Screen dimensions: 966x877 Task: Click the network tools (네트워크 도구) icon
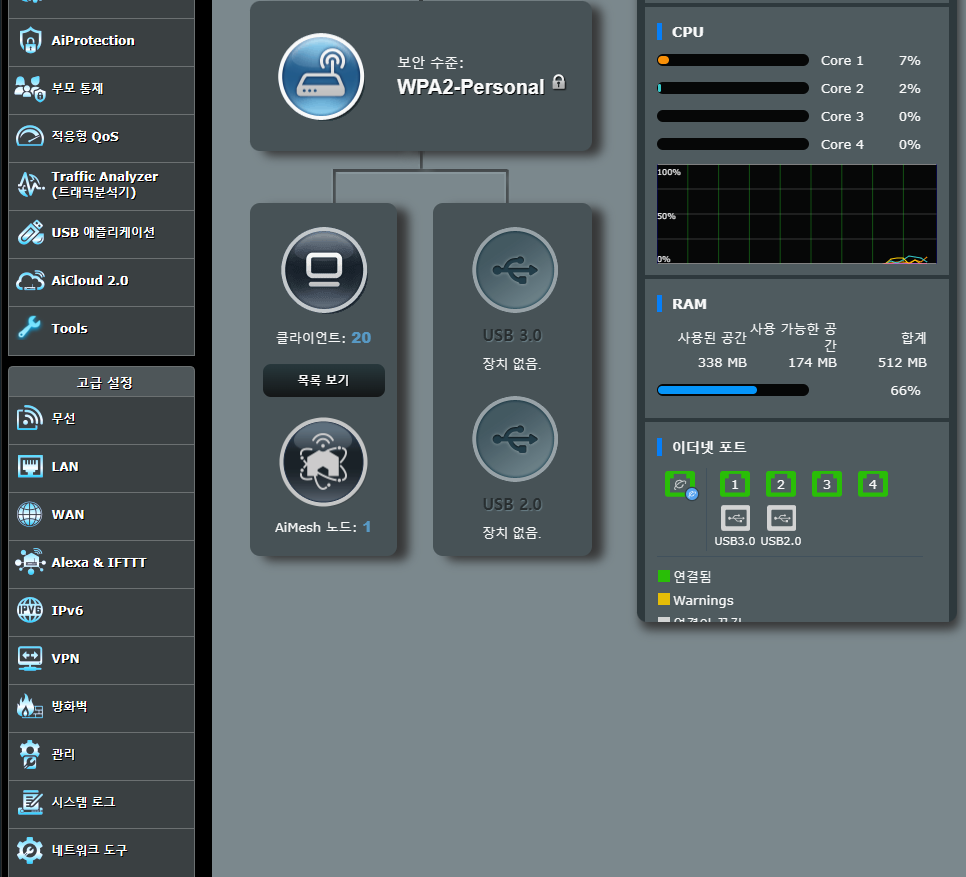point(30,850)
